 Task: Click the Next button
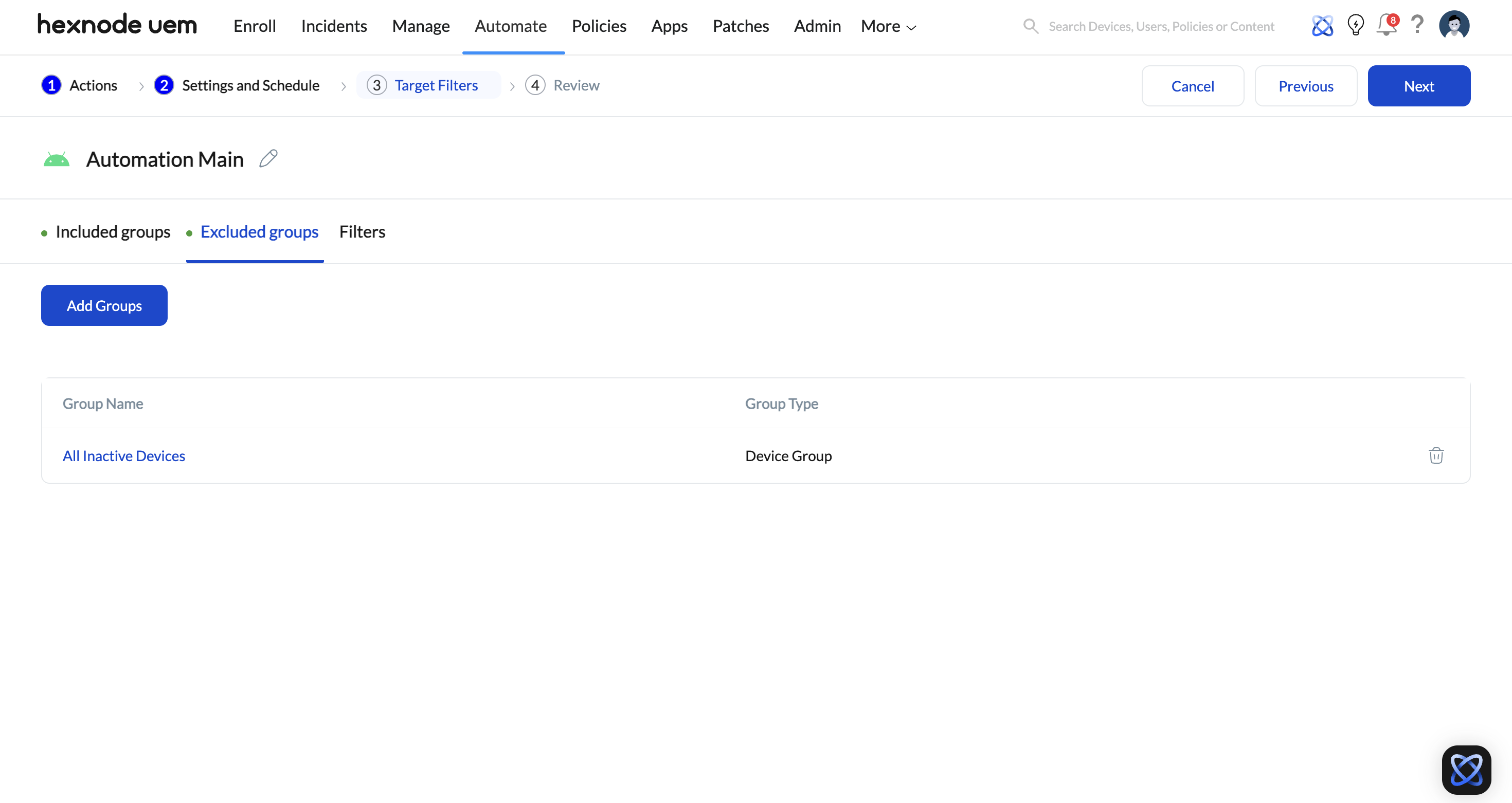(1418, 86)
